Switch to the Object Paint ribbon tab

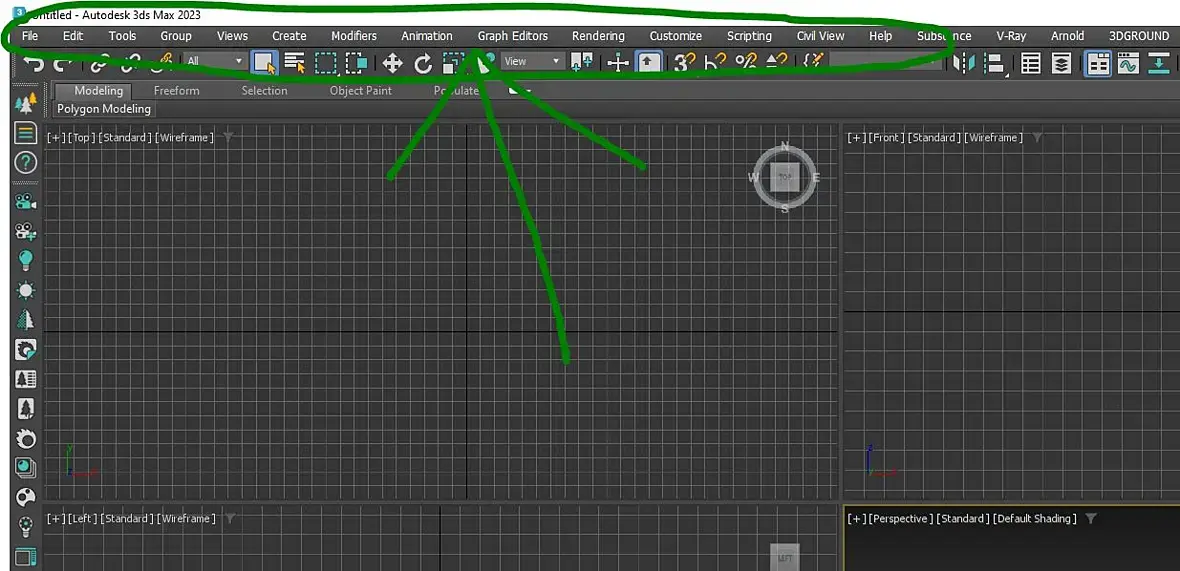coord(360,90)
